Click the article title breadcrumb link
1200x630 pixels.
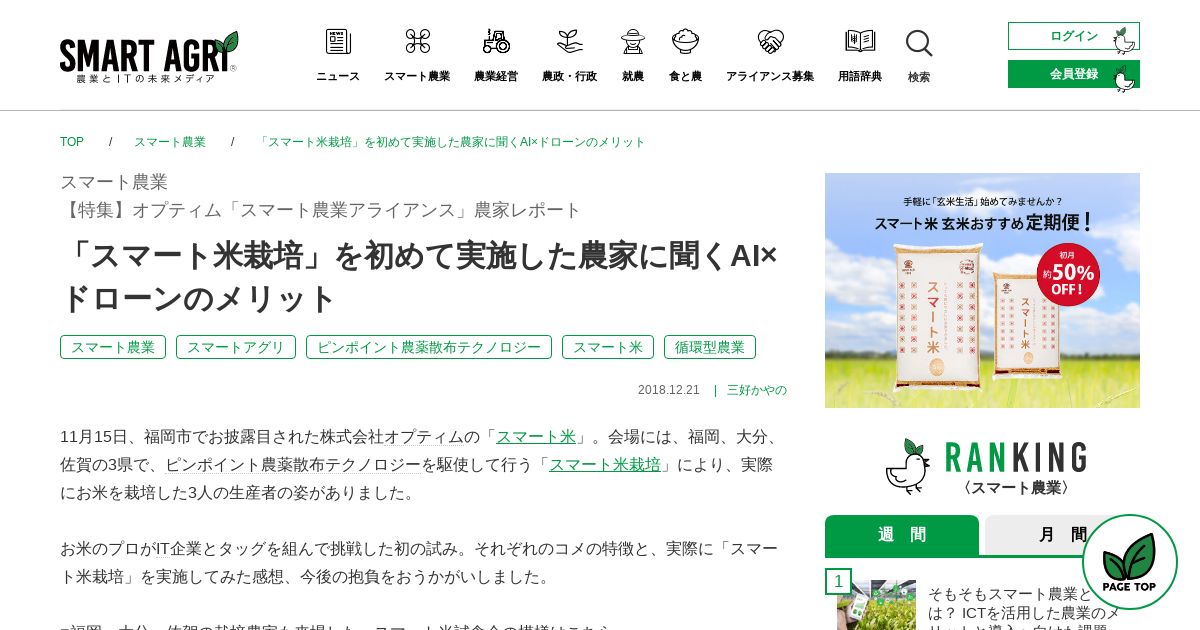coord(452,142)
